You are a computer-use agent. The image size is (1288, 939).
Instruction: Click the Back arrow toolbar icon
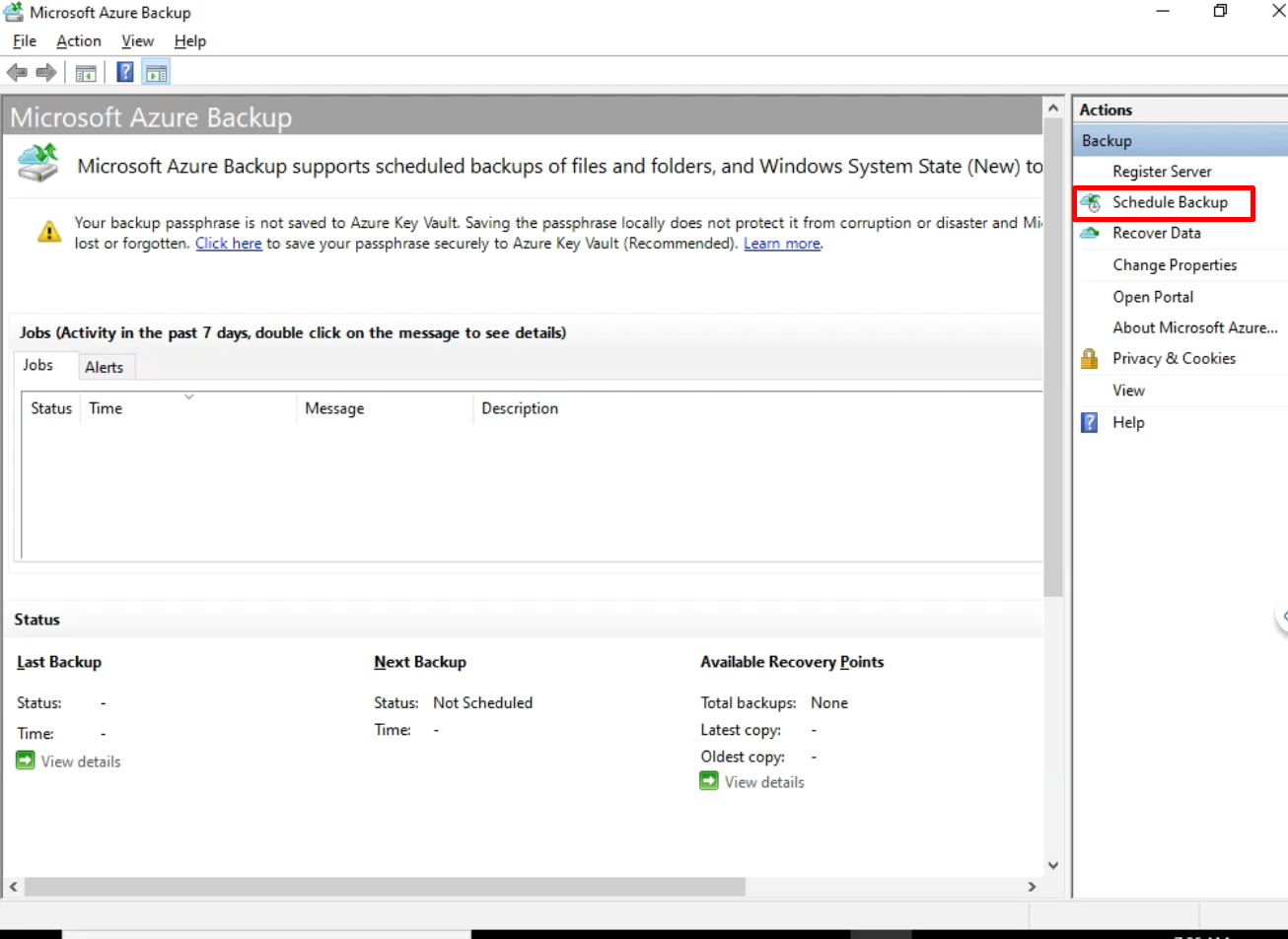point(17,72)
